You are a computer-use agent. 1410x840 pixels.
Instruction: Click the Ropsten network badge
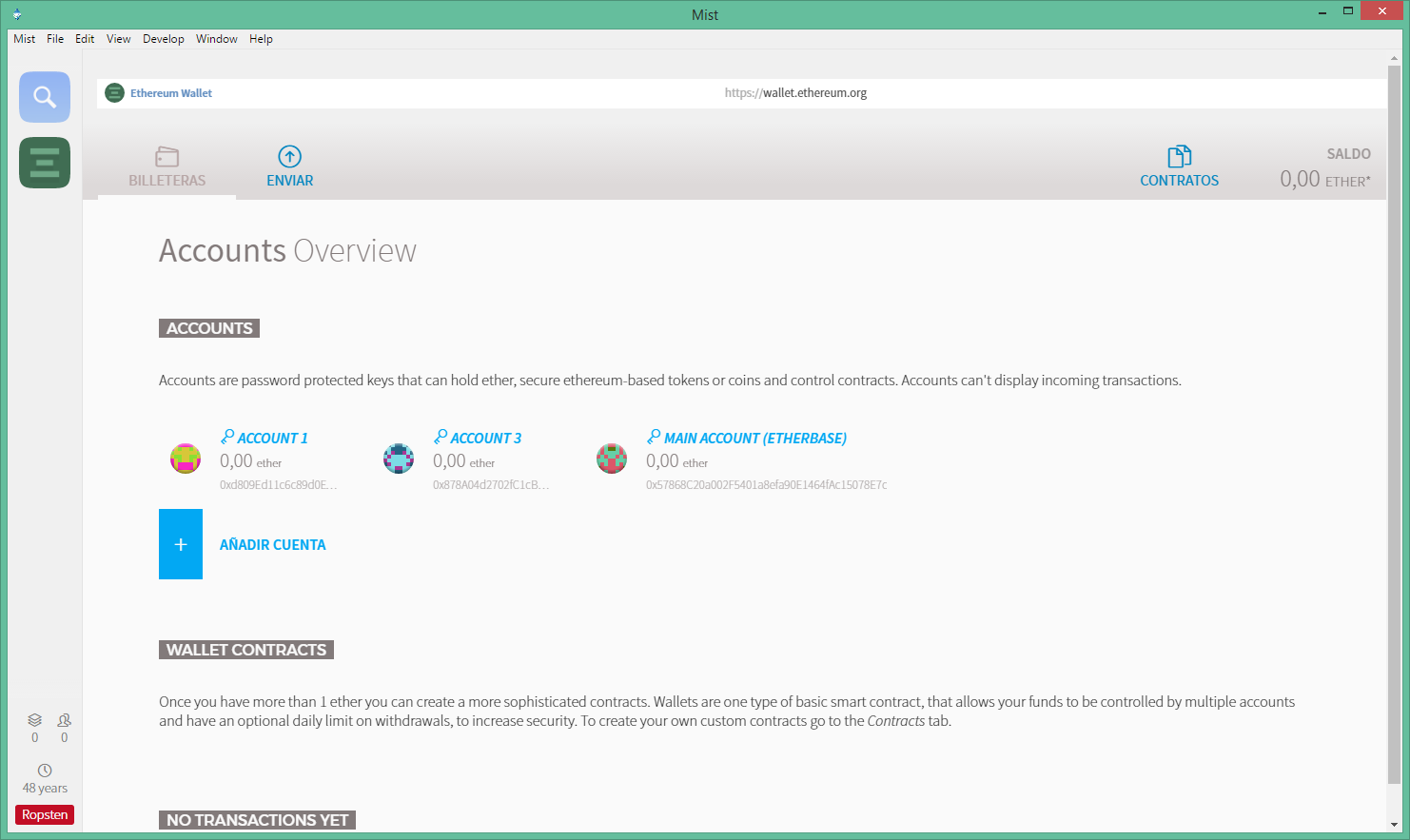(45, 814)
